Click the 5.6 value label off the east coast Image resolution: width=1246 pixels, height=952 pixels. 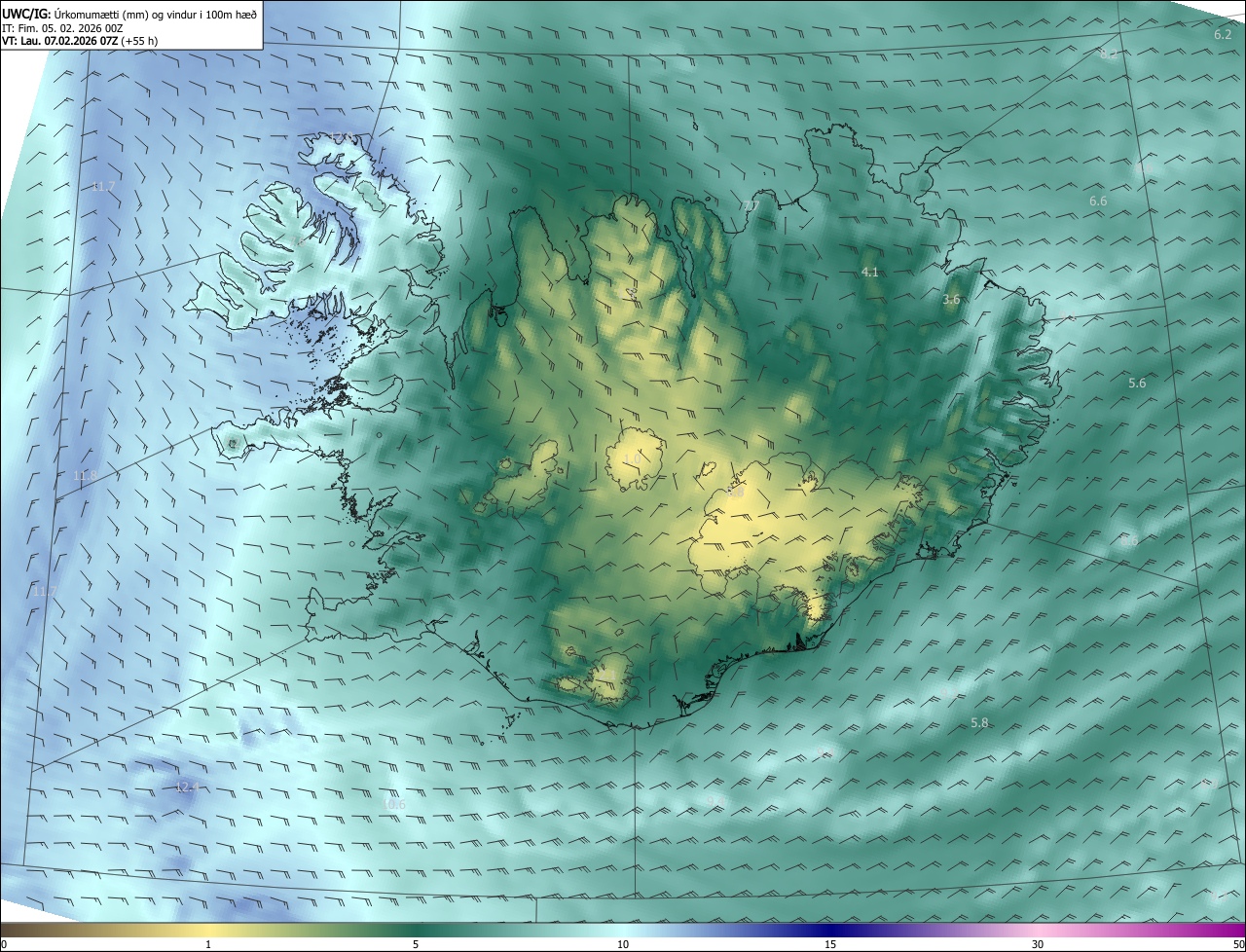point(1137,384)
